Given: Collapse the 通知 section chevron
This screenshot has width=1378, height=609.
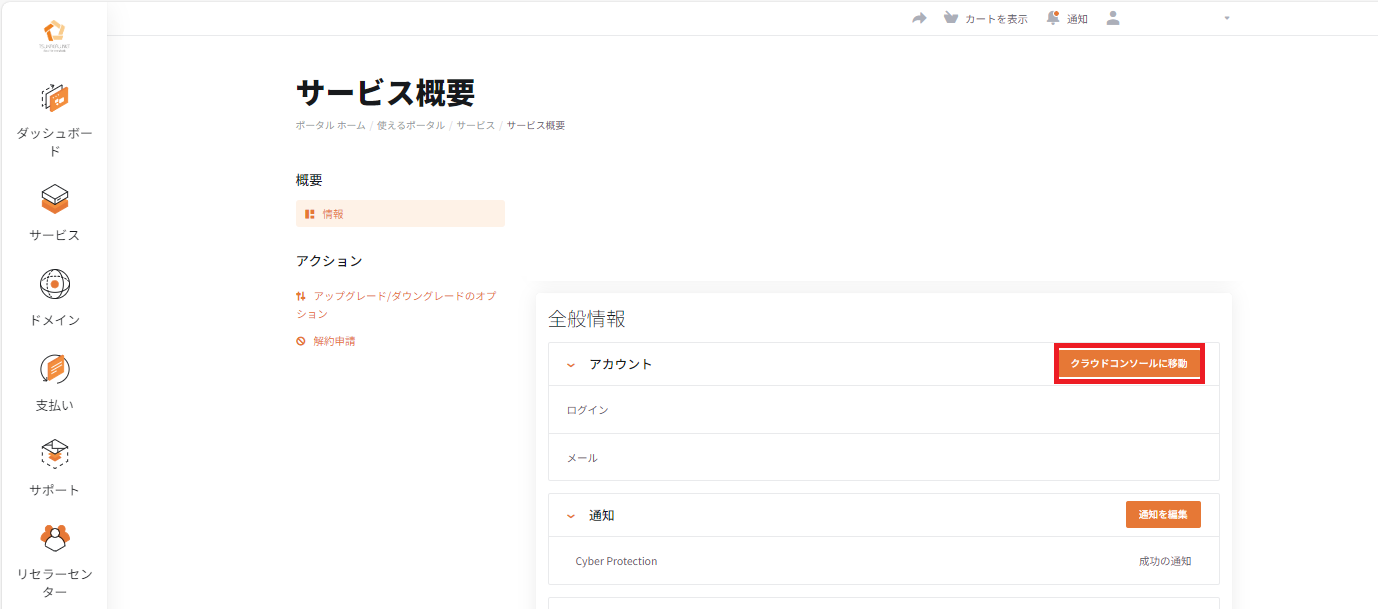Looking at the screenshot, I should pos(571,516).
